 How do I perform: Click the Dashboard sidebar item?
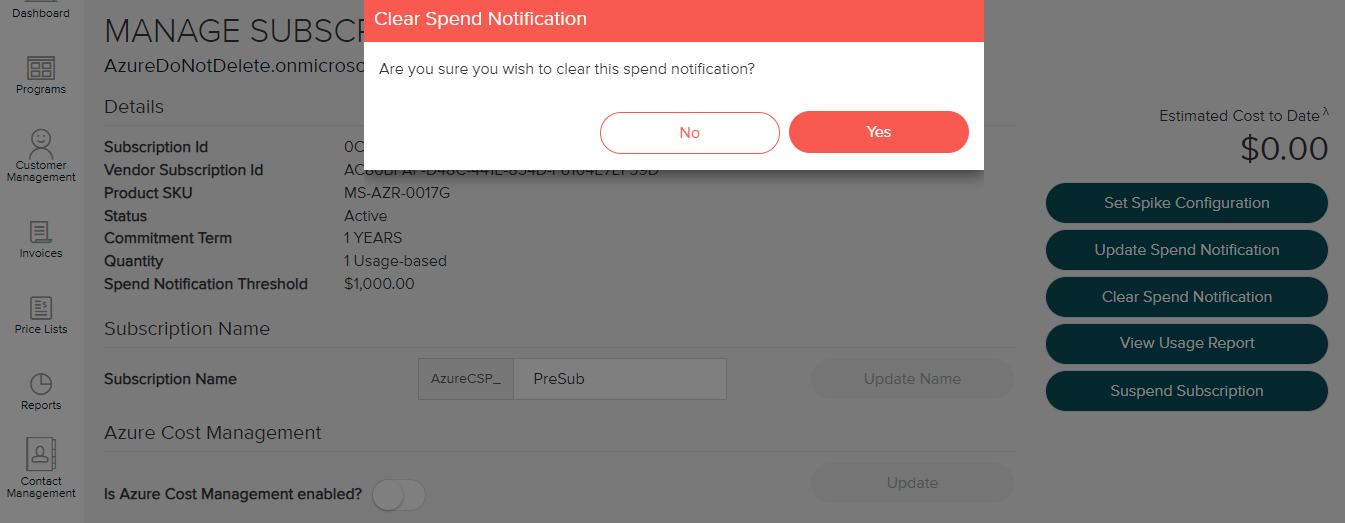pos(41,12)
